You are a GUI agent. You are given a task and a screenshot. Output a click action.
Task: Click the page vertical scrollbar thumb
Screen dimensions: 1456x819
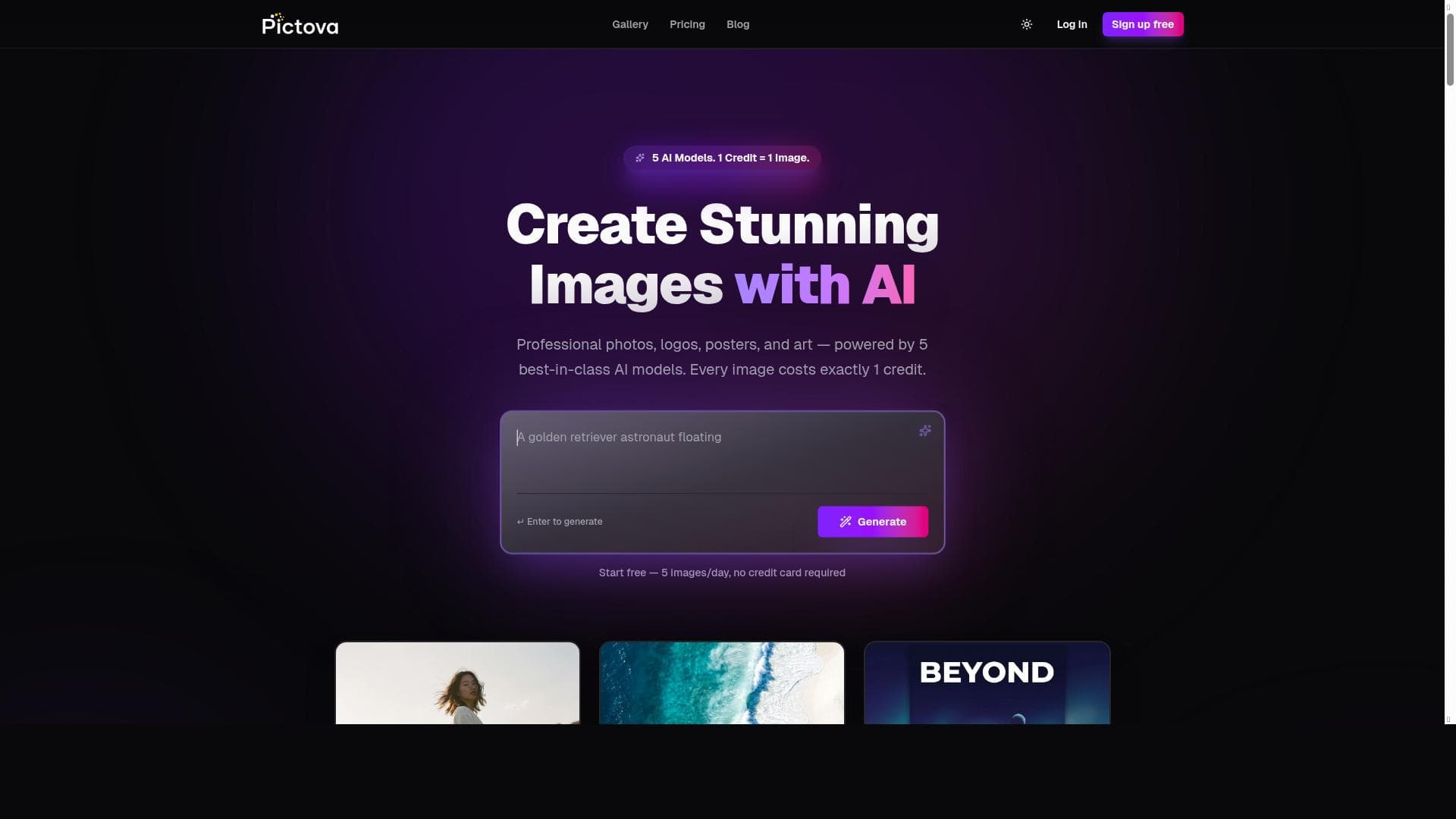tap(1450, 49)
